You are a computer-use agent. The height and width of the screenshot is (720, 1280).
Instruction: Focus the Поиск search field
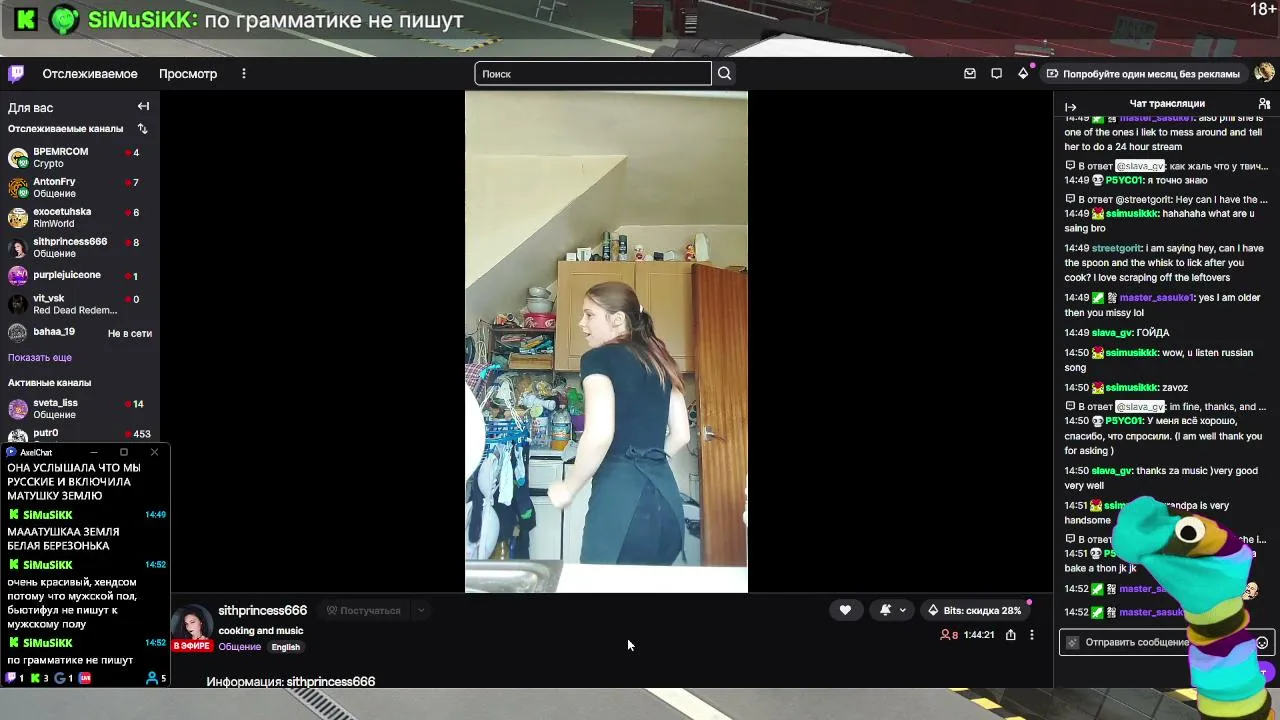click(593, 73)
